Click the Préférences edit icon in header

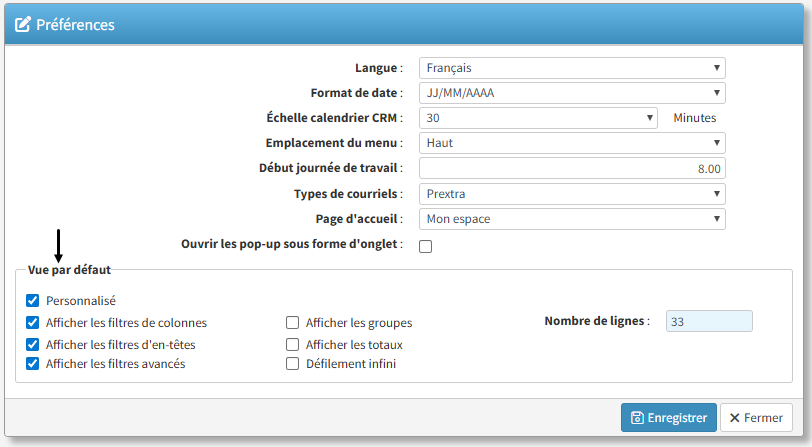click(x=22, y=24)
